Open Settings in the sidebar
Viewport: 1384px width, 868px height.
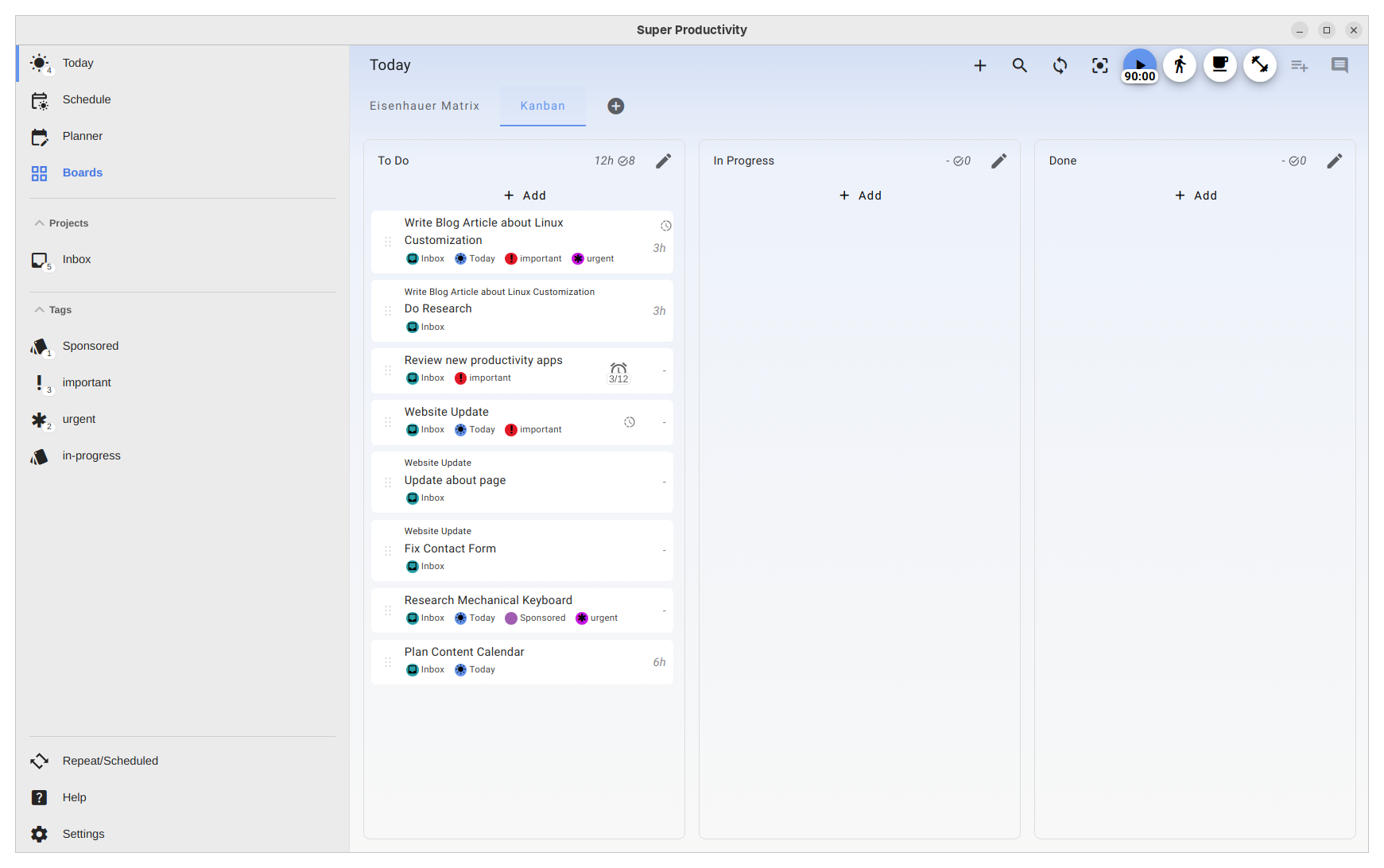click(x=183, y=835)
